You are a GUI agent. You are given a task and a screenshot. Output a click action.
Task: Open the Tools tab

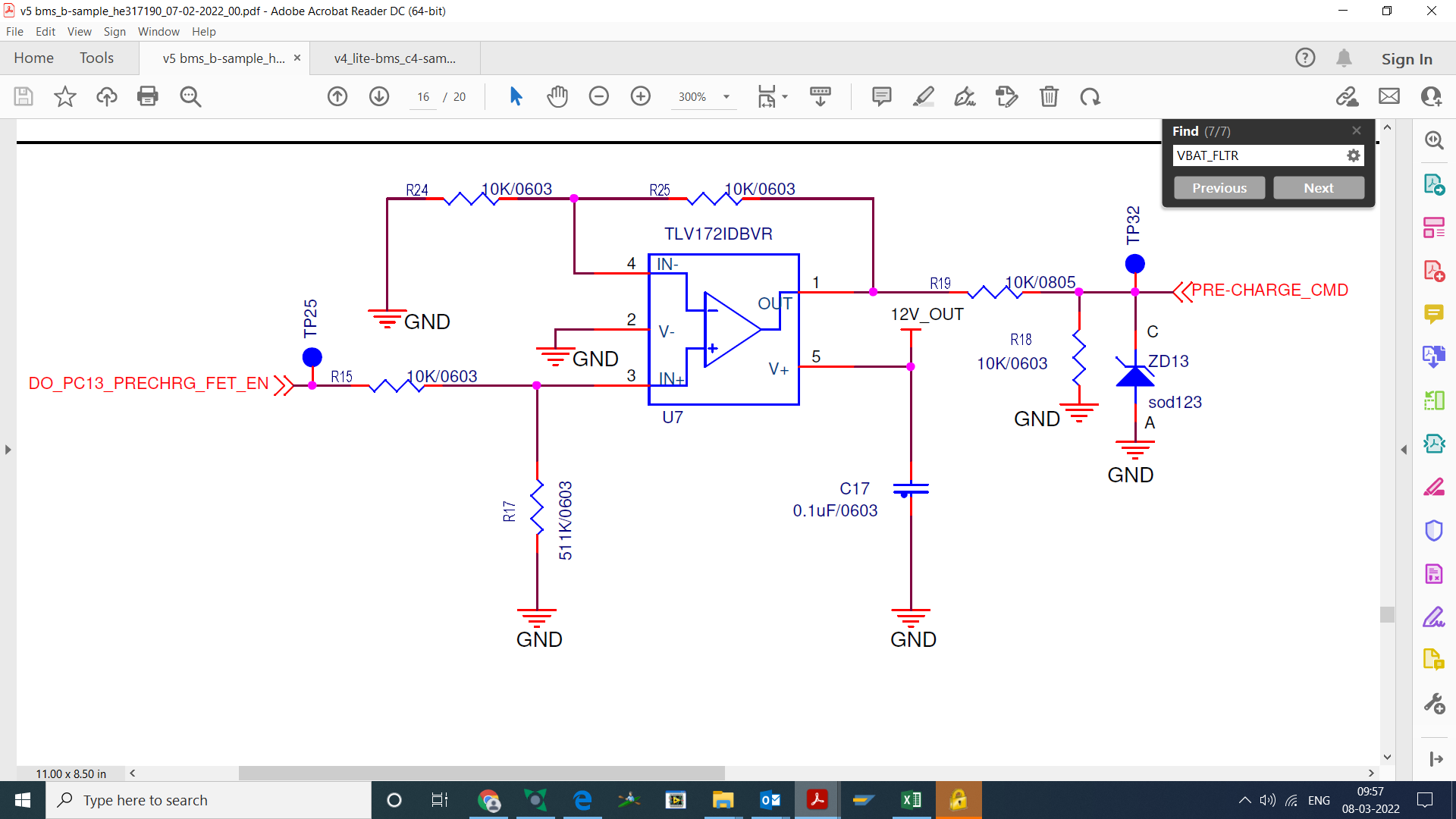coord(96,58)
